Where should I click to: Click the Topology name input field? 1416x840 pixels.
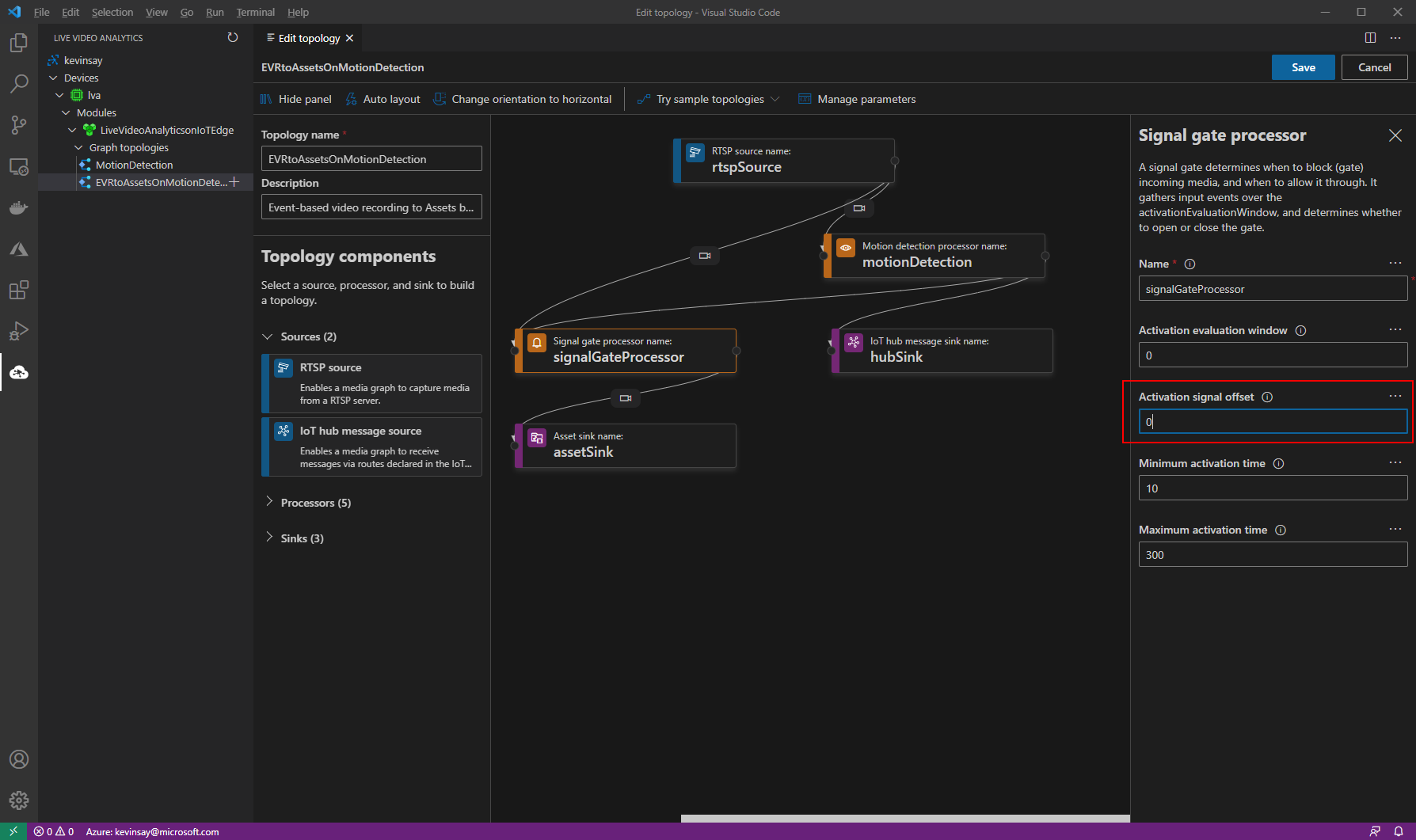[x=371, y=158]
